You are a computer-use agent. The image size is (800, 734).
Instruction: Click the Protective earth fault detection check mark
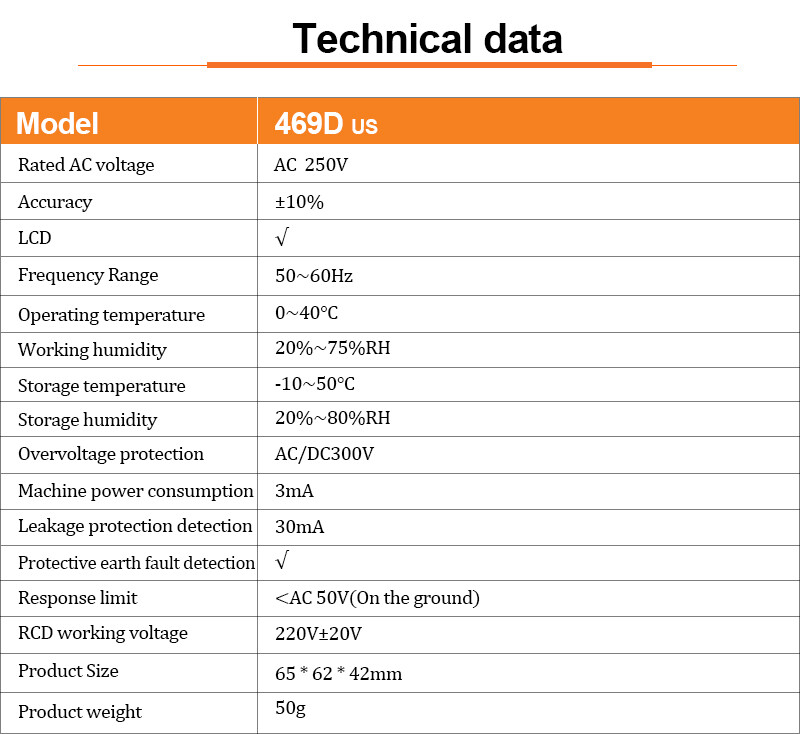(x=282, y=561)
